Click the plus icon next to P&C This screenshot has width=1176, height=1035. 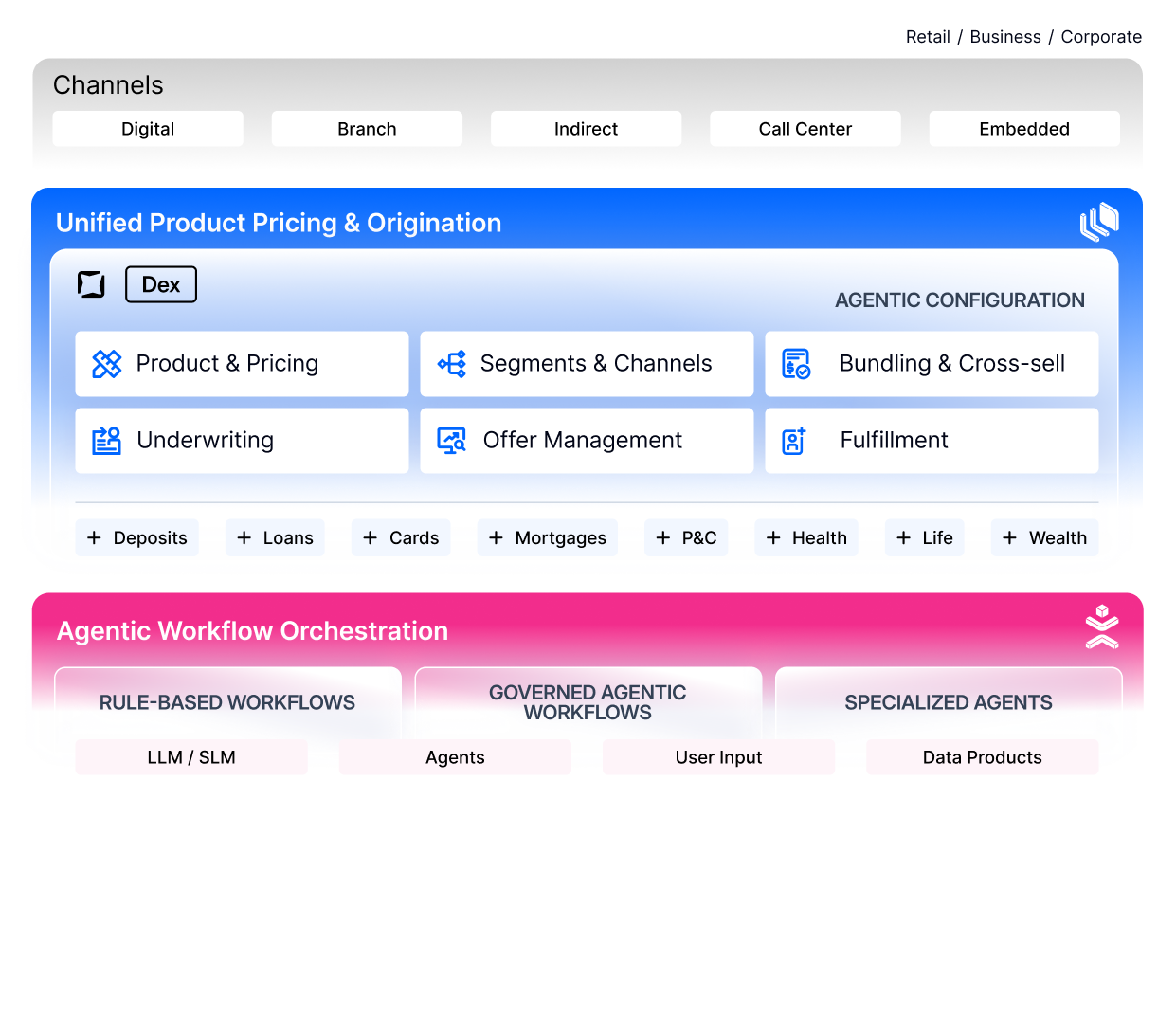coord(662,538)
